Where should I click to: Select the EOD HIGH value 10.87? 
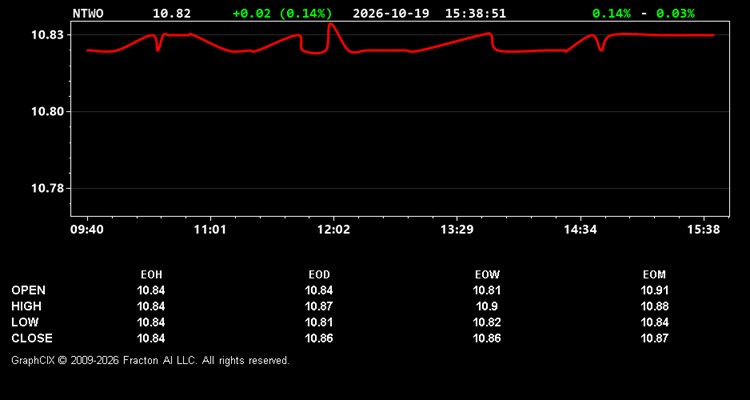click(319, 306)
